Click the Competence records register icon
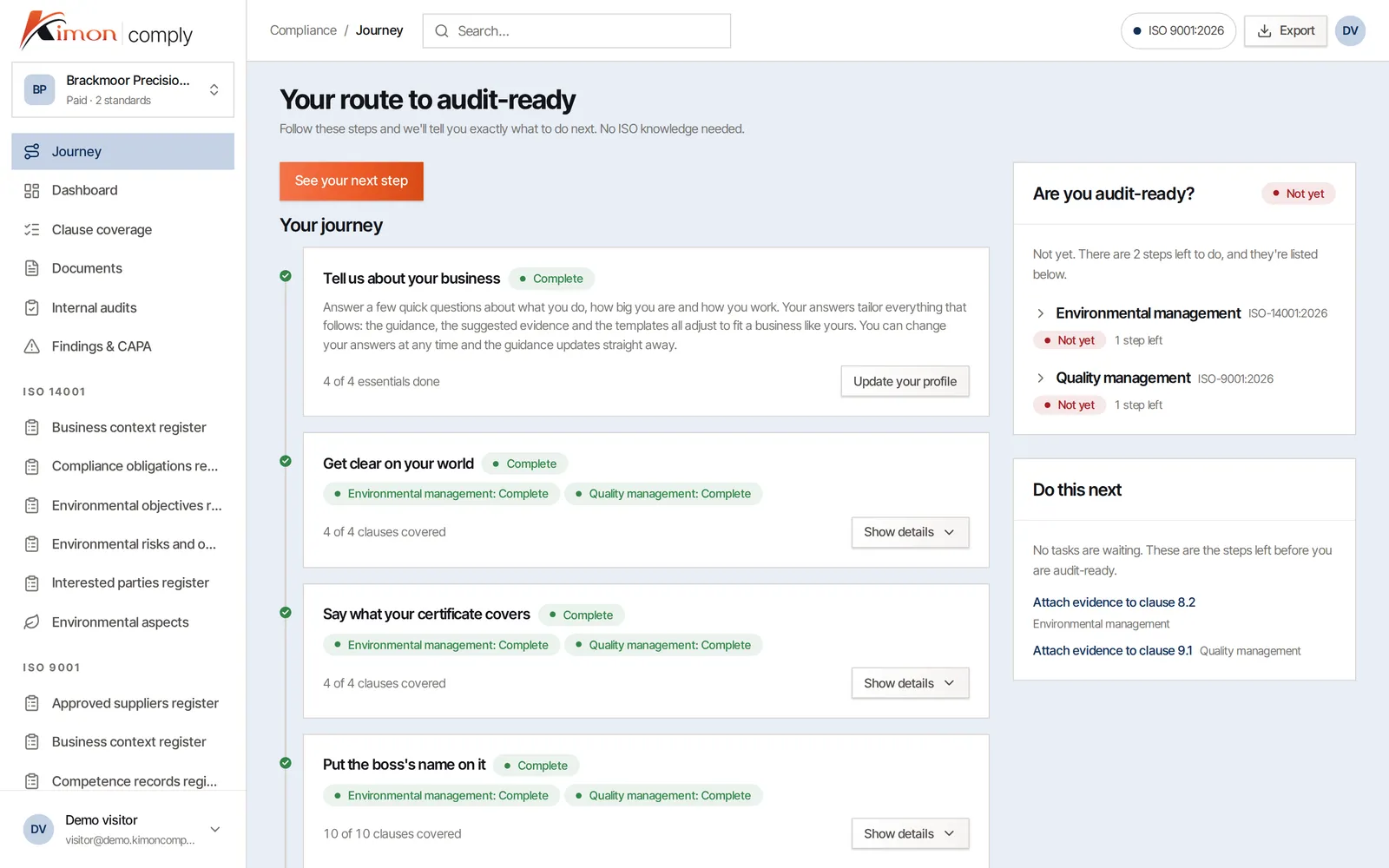Screen dimensions: 1389x868 32,781
